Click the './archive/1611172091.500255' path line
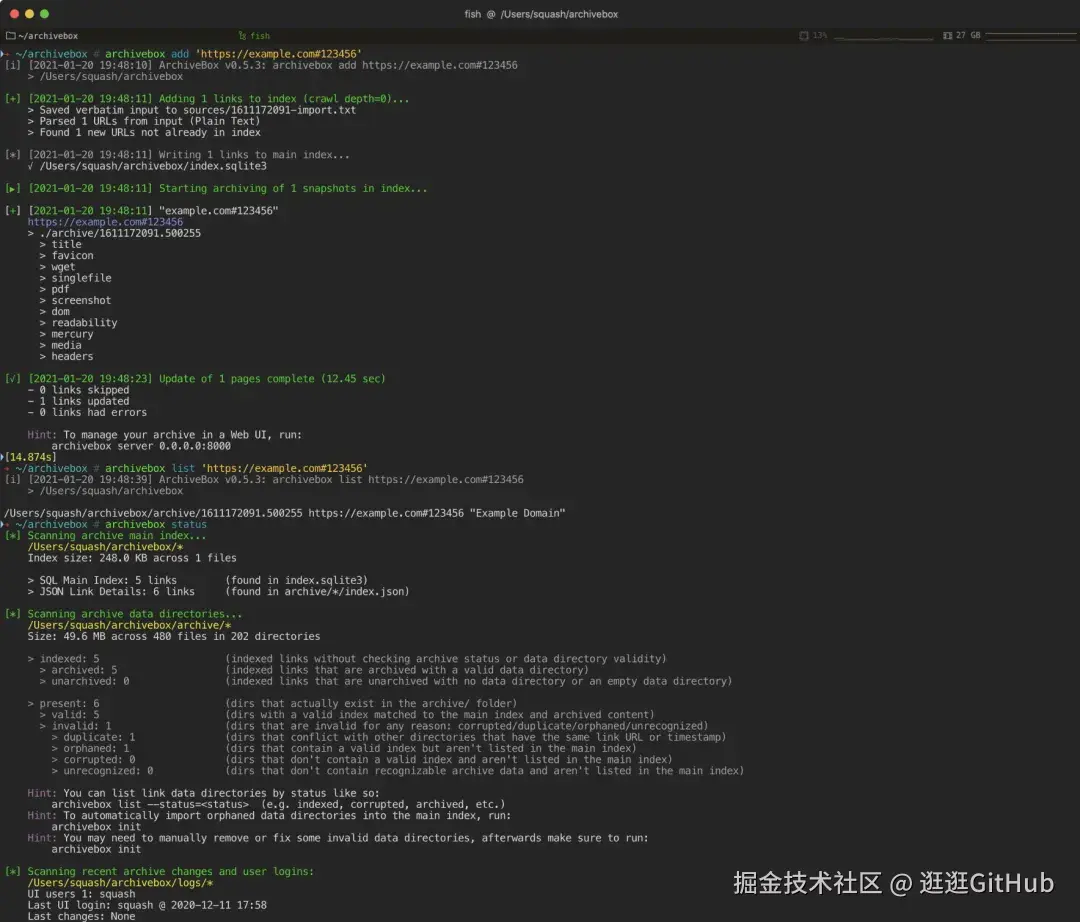Viewport: 1080px width, 922px height. [x=114, y=233]
